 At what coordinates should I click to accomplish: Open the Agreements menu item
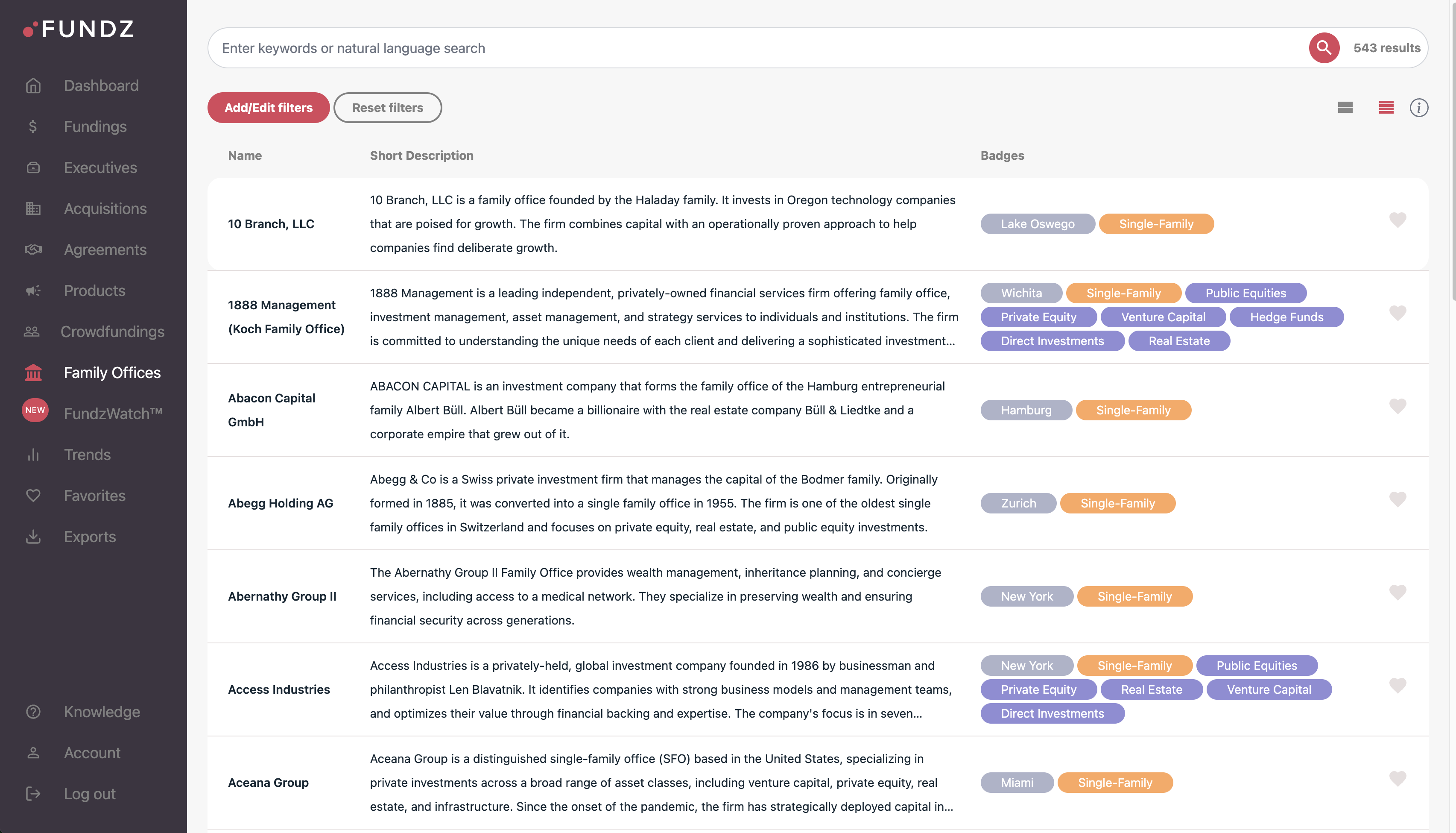(105, 249)
